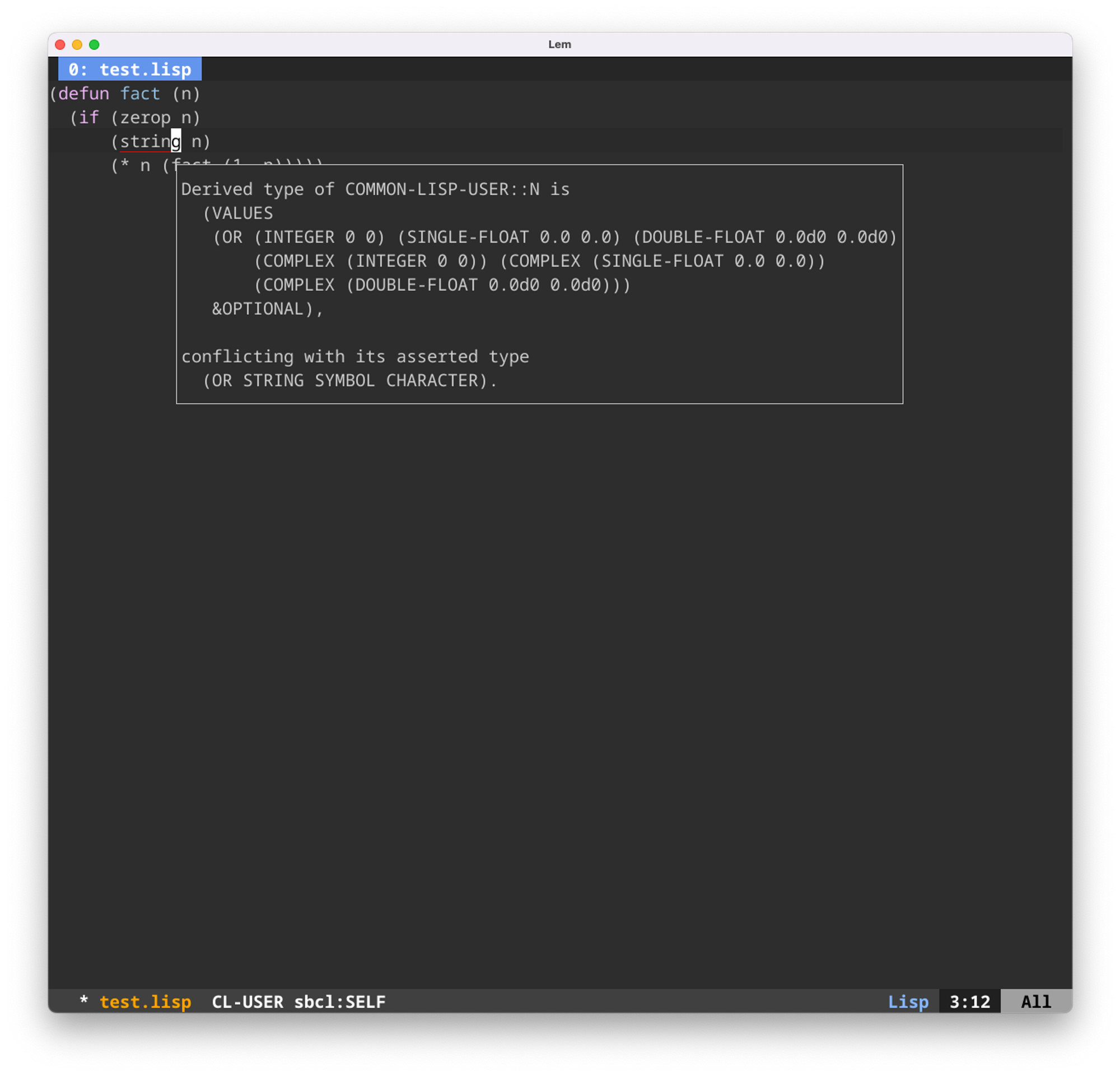1120x1076 pixels.
Task: Click the fact function name in defun
Action: [x=140, y=94]
